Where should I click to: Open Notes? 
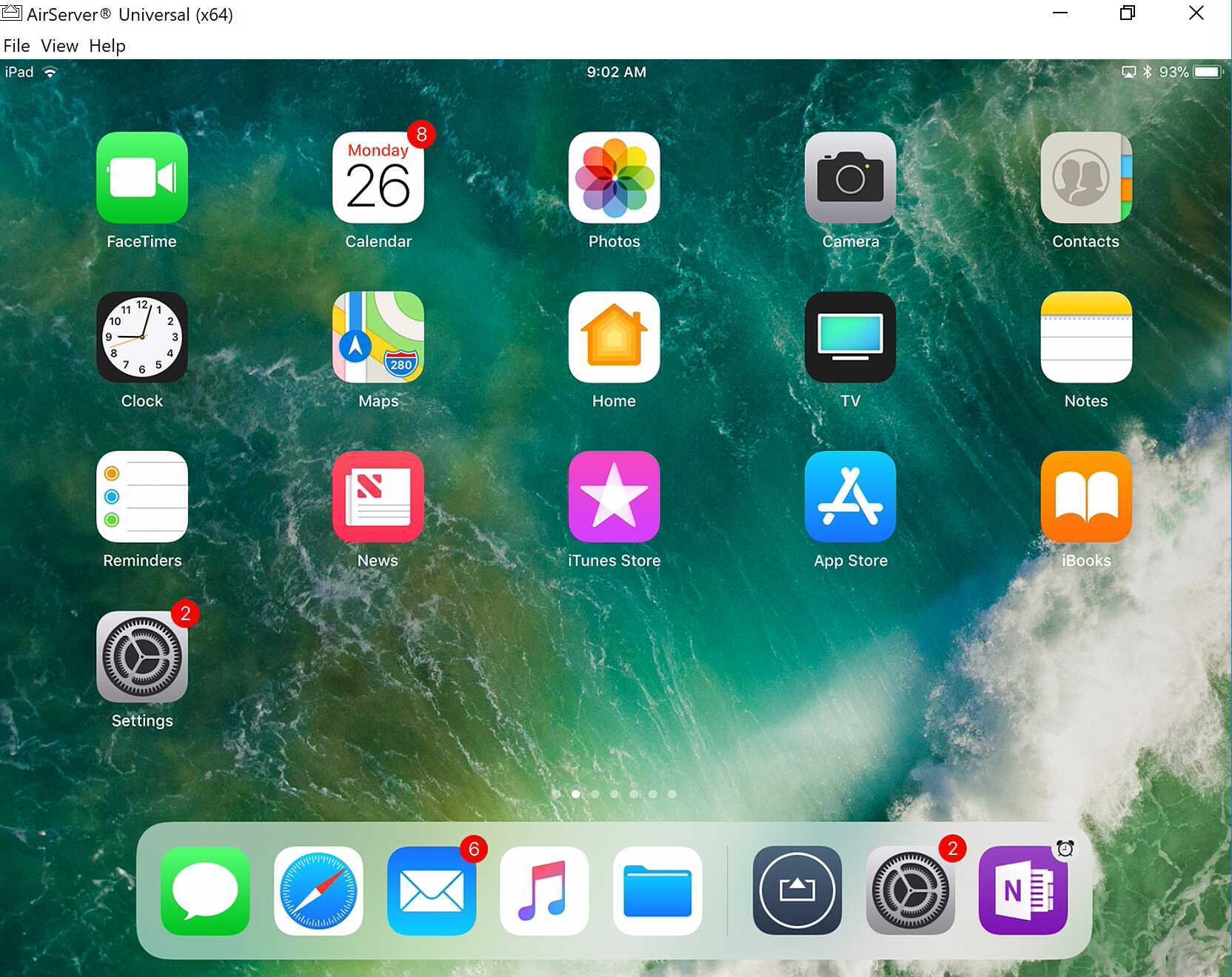point(1085,338)
